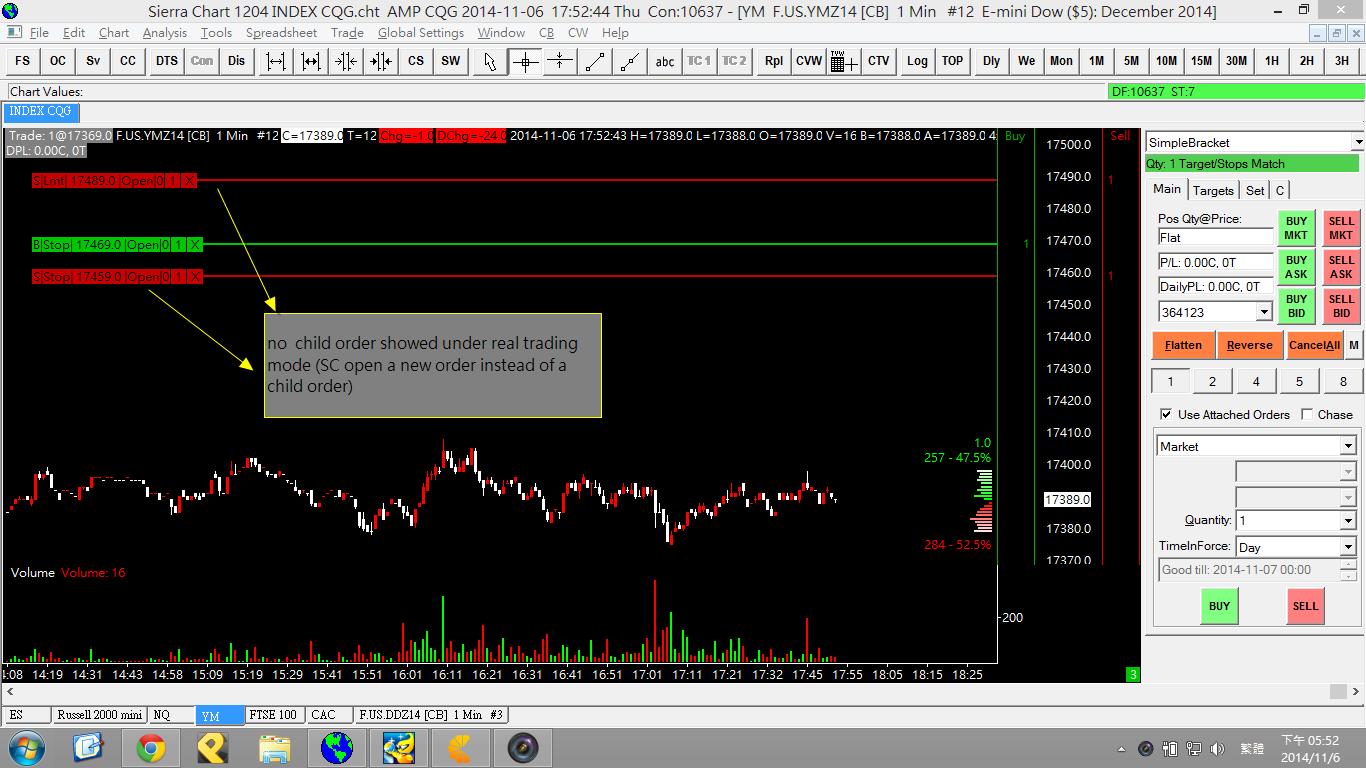Select the horizontal line with arrows tool
This screenshot has width=1366, height=768.
pyautogui.click(x=560, y=61)
